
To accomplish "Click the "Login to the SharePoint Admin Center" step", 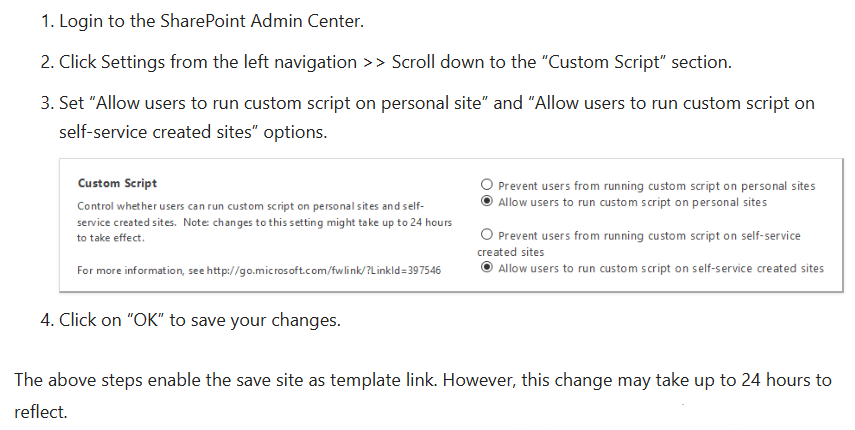I will (x=212, y=21).
